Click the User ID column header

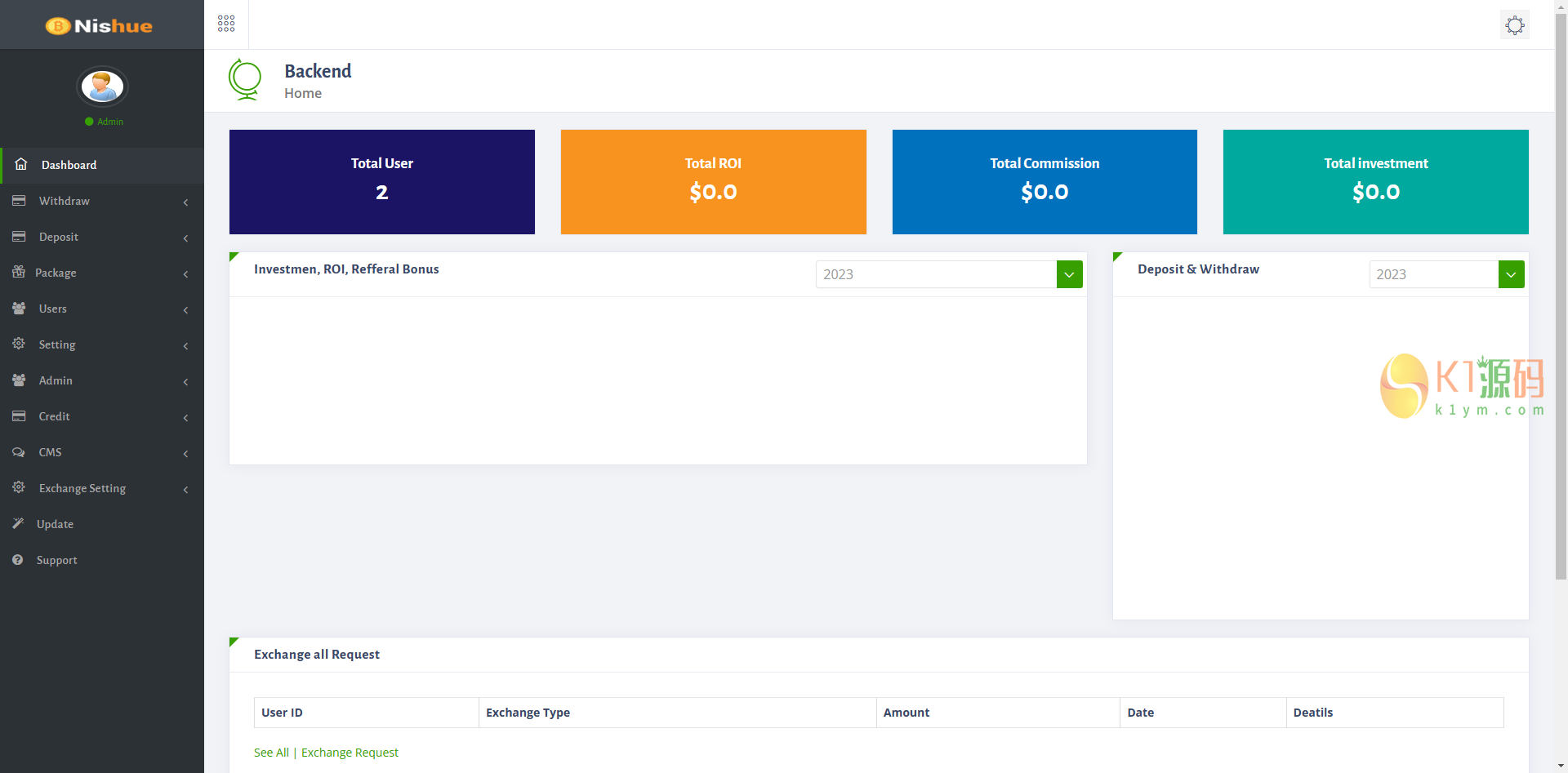[367, 713]
